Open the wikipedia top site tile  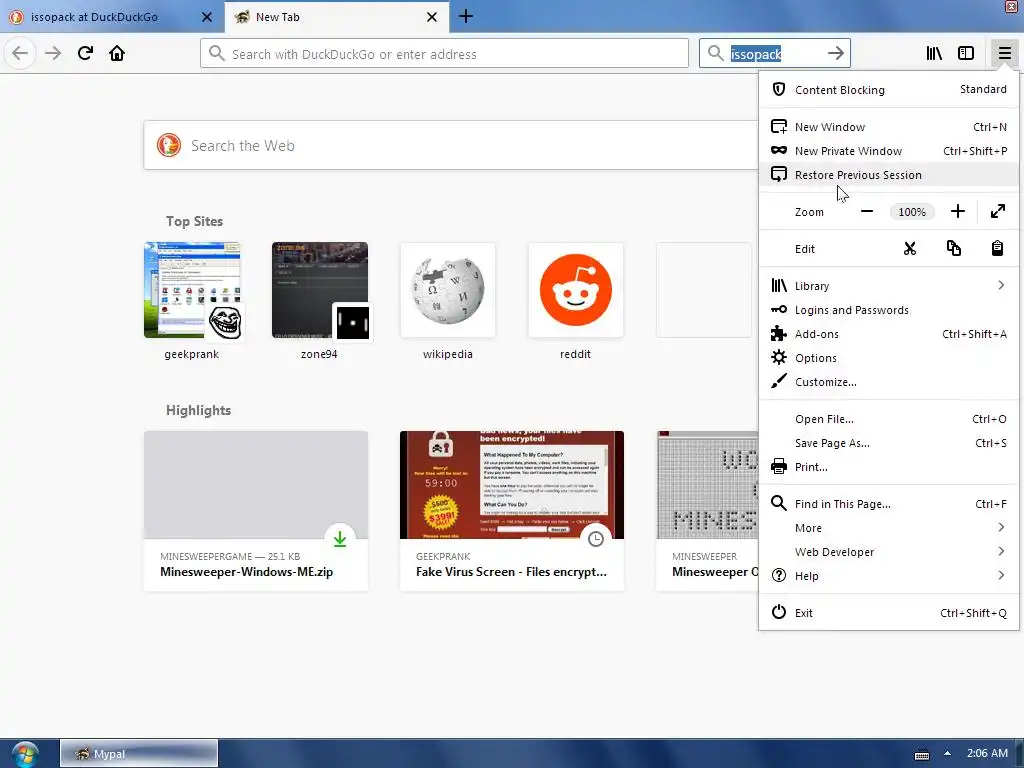point(447,301)
